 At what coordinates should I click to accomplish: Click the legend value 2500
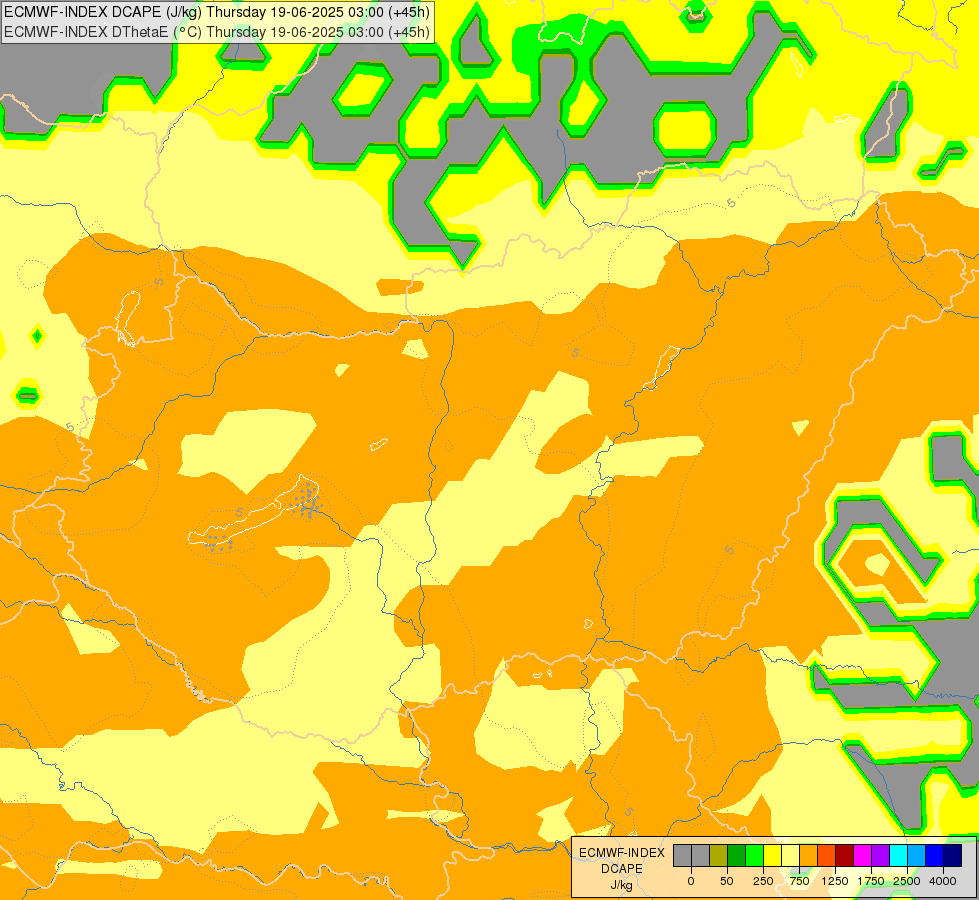[907, 881]
